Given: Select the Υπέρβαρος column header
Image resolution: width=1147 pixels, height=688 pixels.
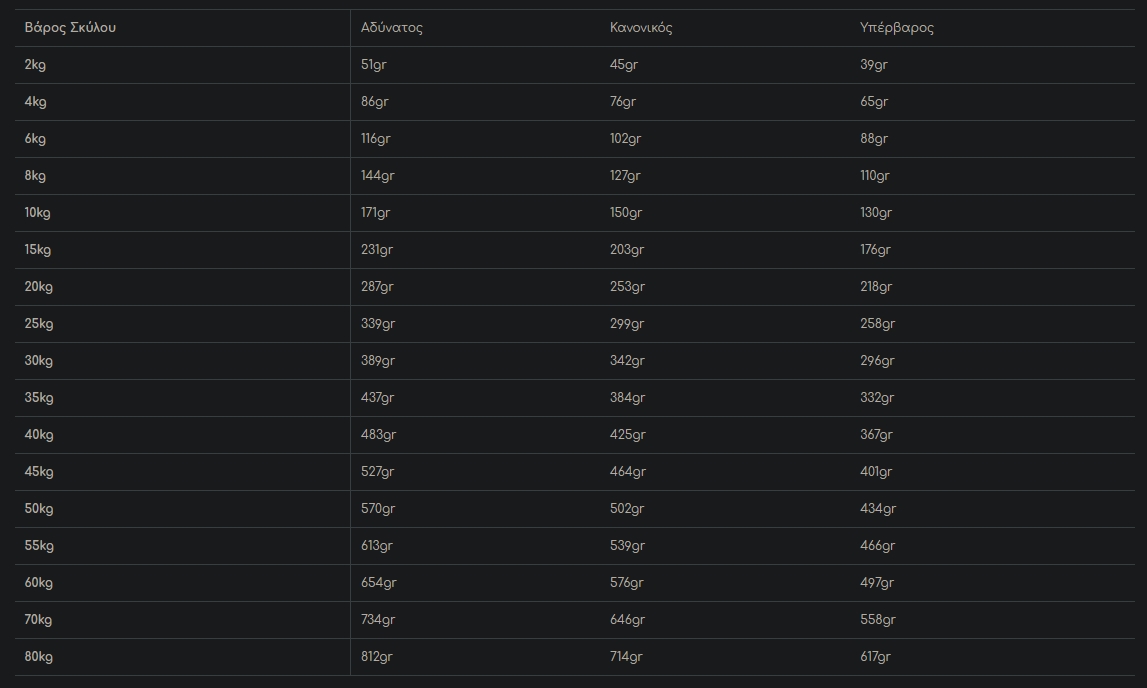Looking at the screenshot, I should coord(897,28).
